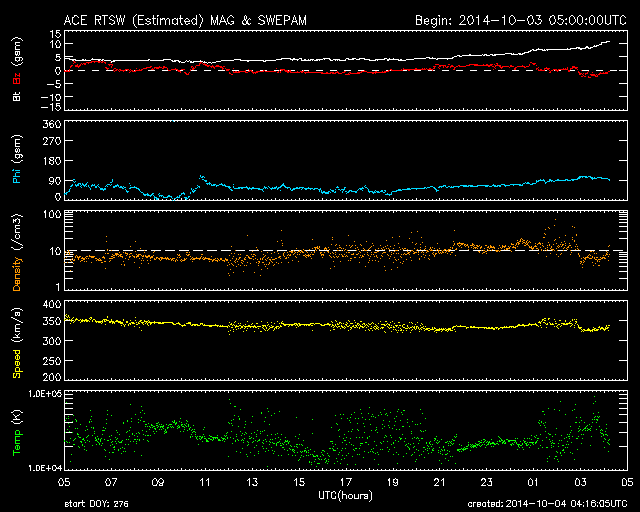Screen dimensions: 640x512
Task: Click the 13 hour tick label
Action: [252, 483]
